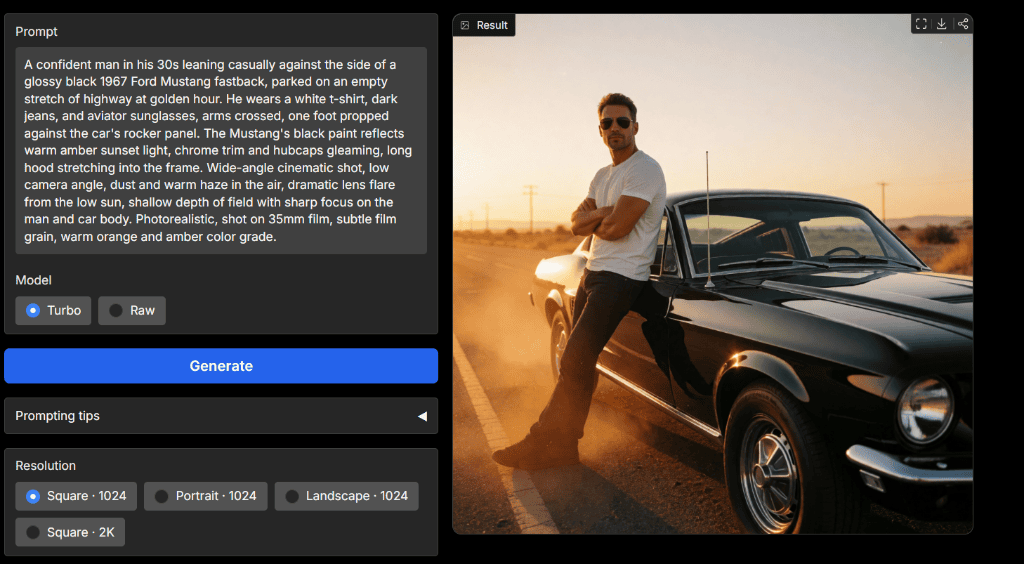Download the generated Mustang image
Screen dimensions: 1024x564
pyautogui.click(x=942, y=24)
